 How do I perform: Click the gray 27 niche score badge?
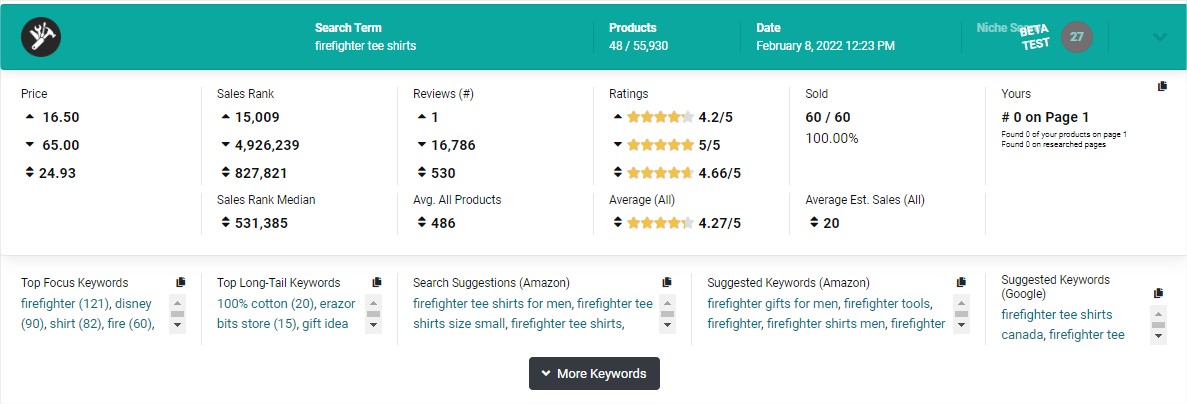1076,36
